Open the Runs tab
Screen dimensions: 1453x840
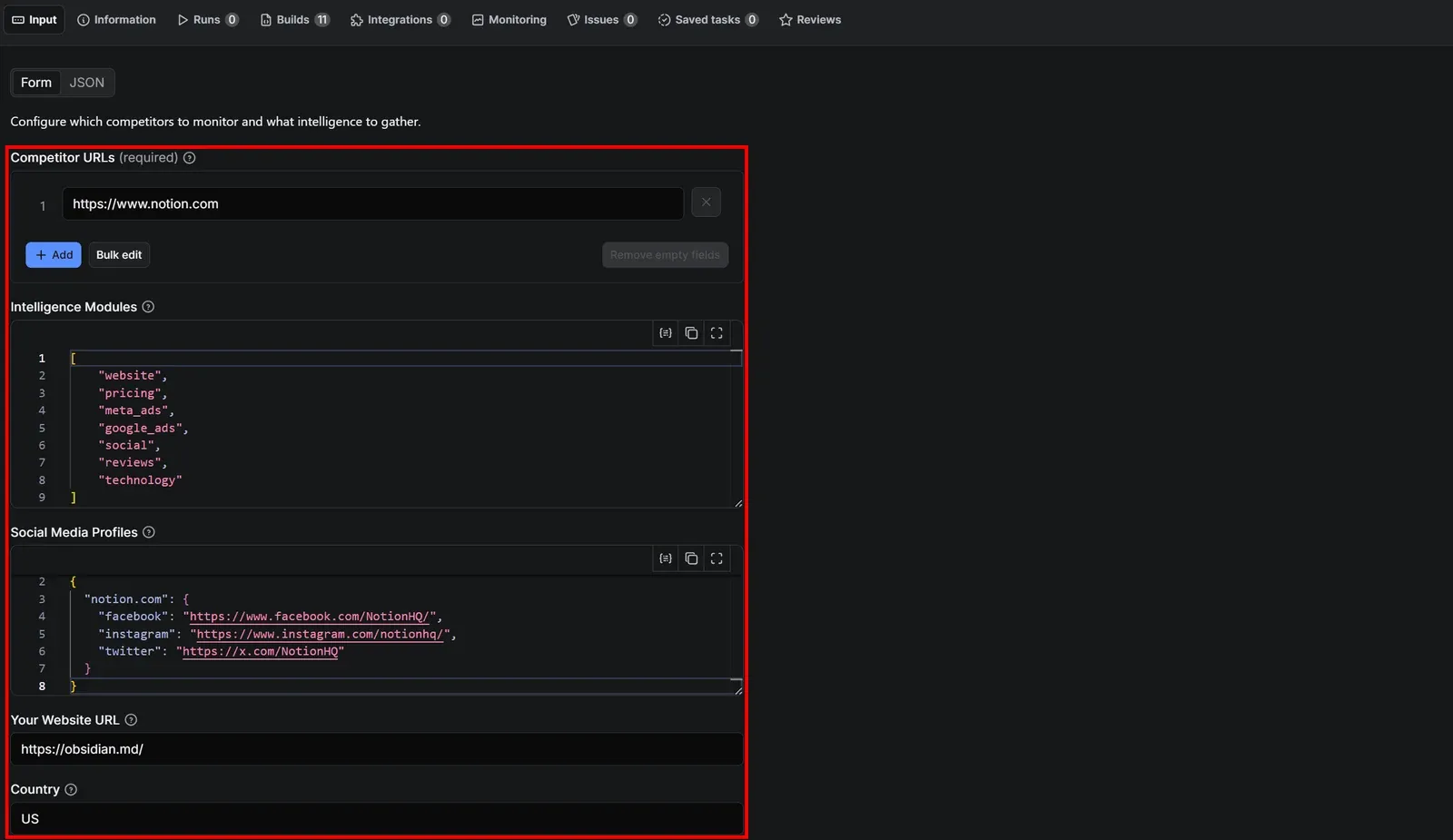pyautogui.click(x=207, y=19)
